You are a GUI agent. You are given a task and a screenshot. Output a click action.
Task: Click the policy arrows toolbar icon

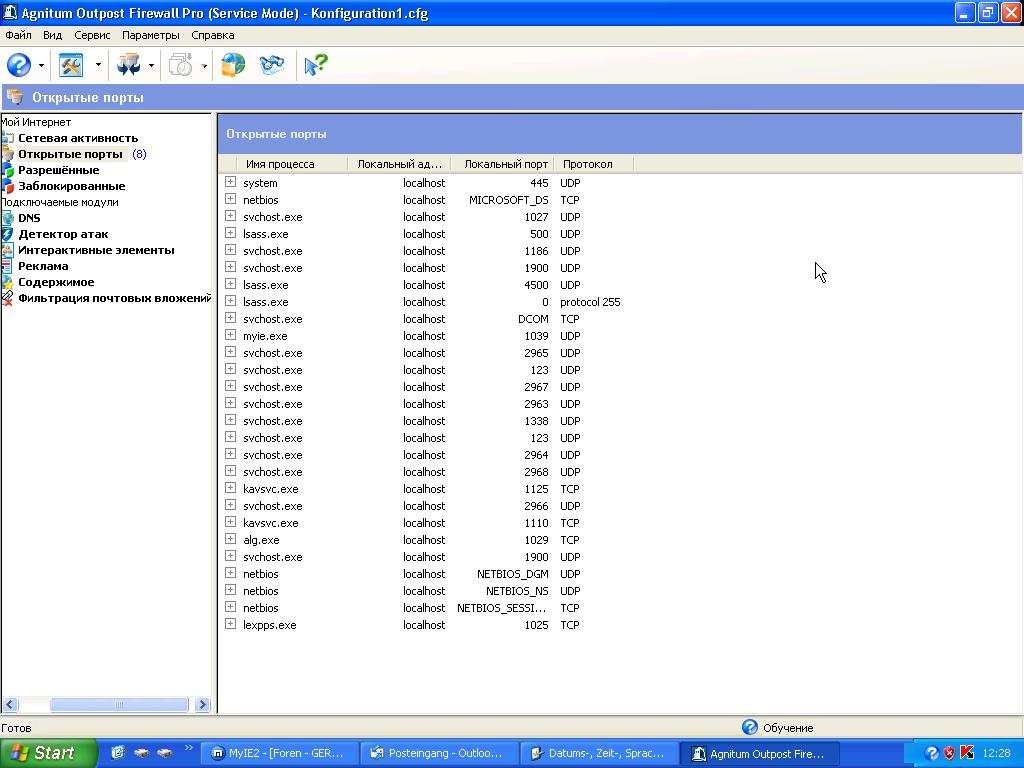128,65
